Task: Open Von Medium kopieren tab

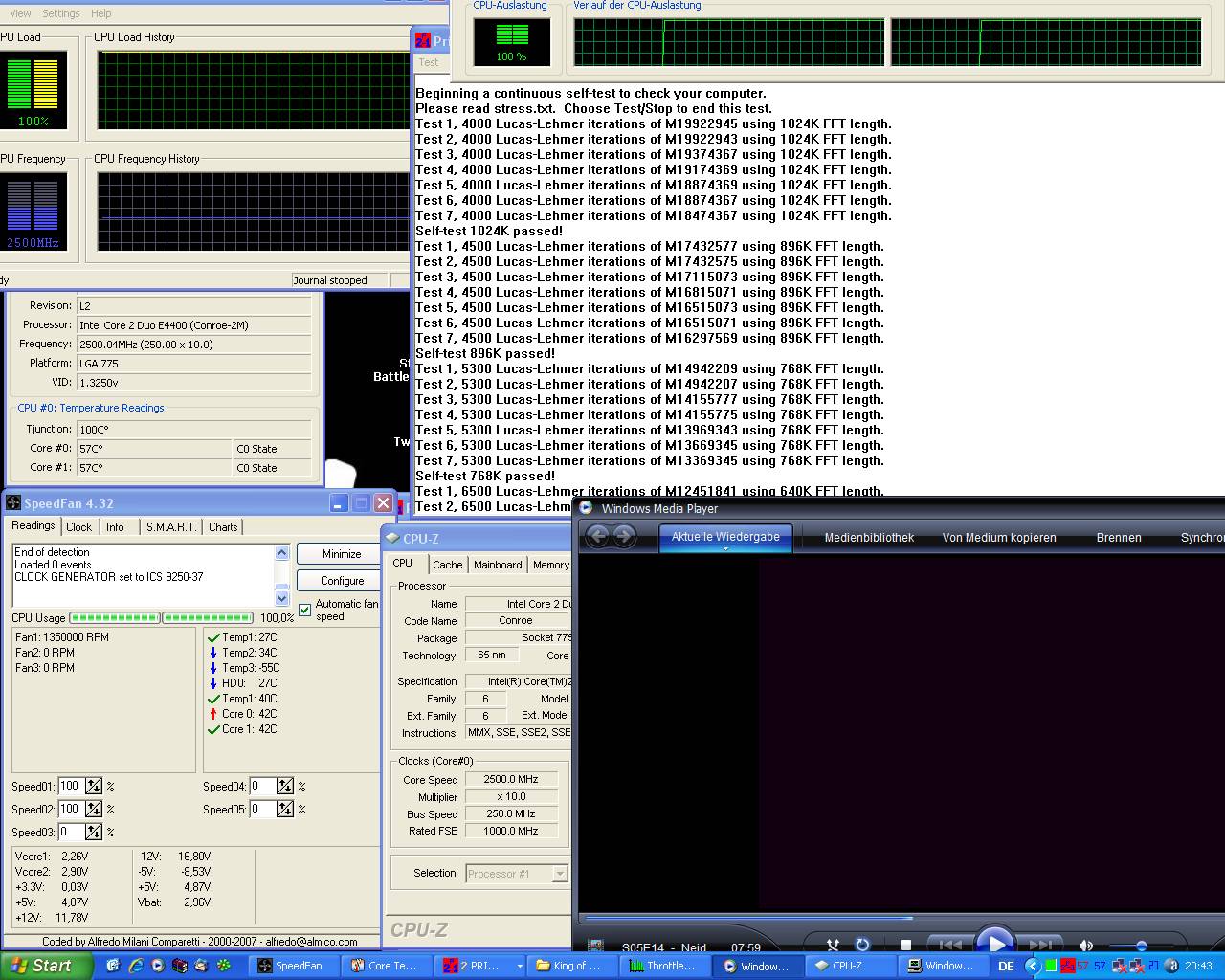Action: 999,538
